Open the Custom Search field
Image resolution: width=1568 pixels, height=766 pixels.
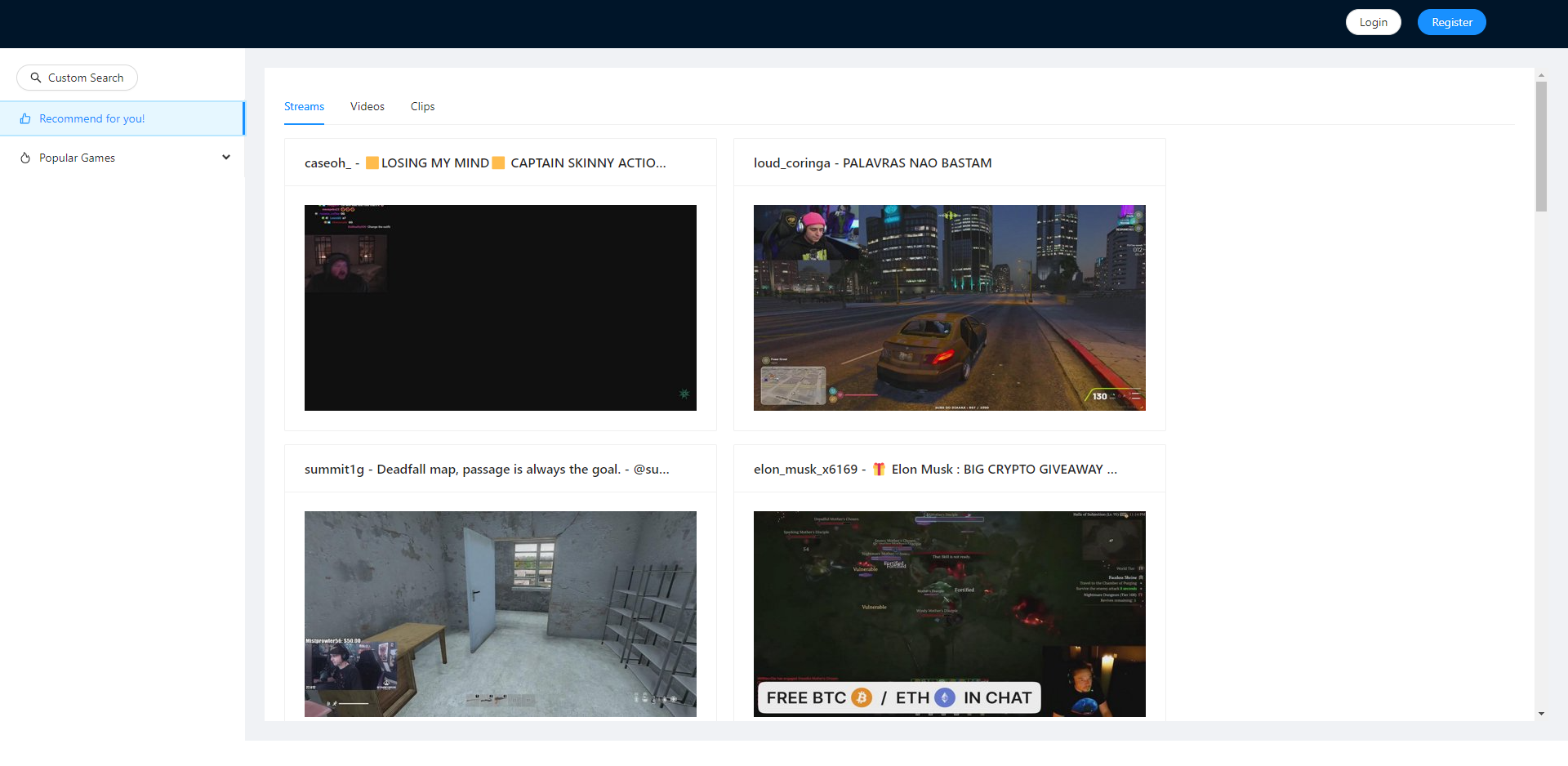(77, 78)
